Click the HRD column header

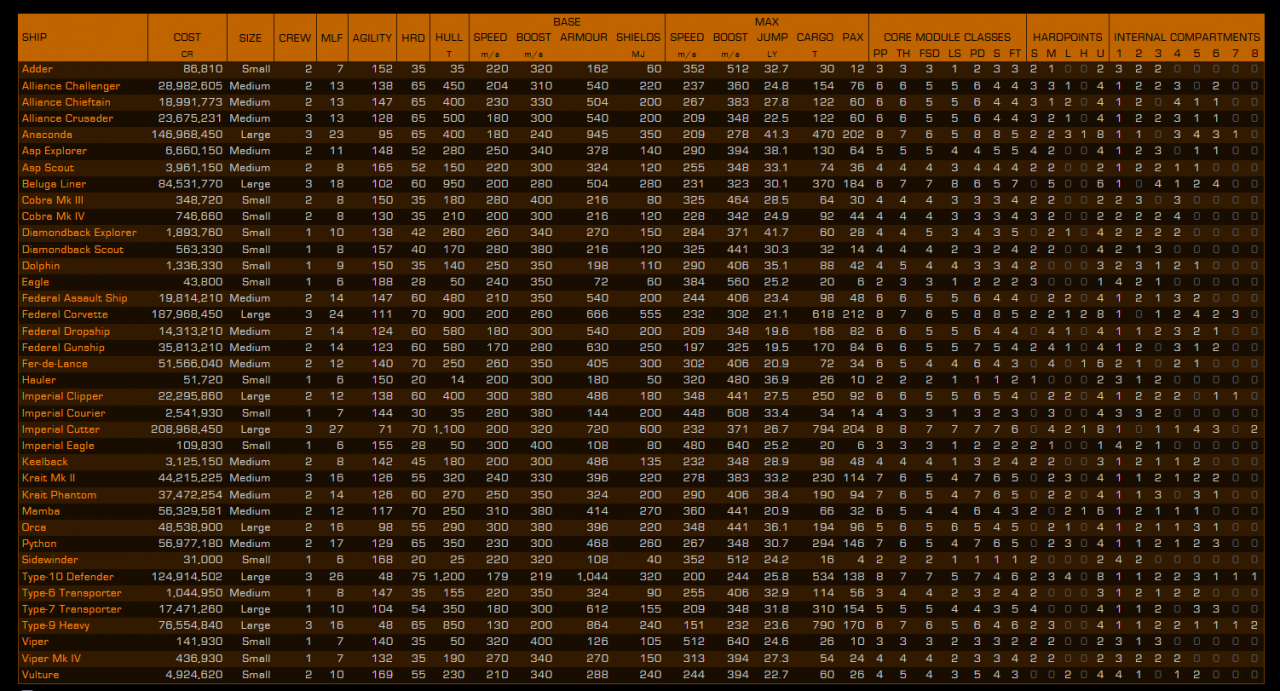(x=412, y=37)
